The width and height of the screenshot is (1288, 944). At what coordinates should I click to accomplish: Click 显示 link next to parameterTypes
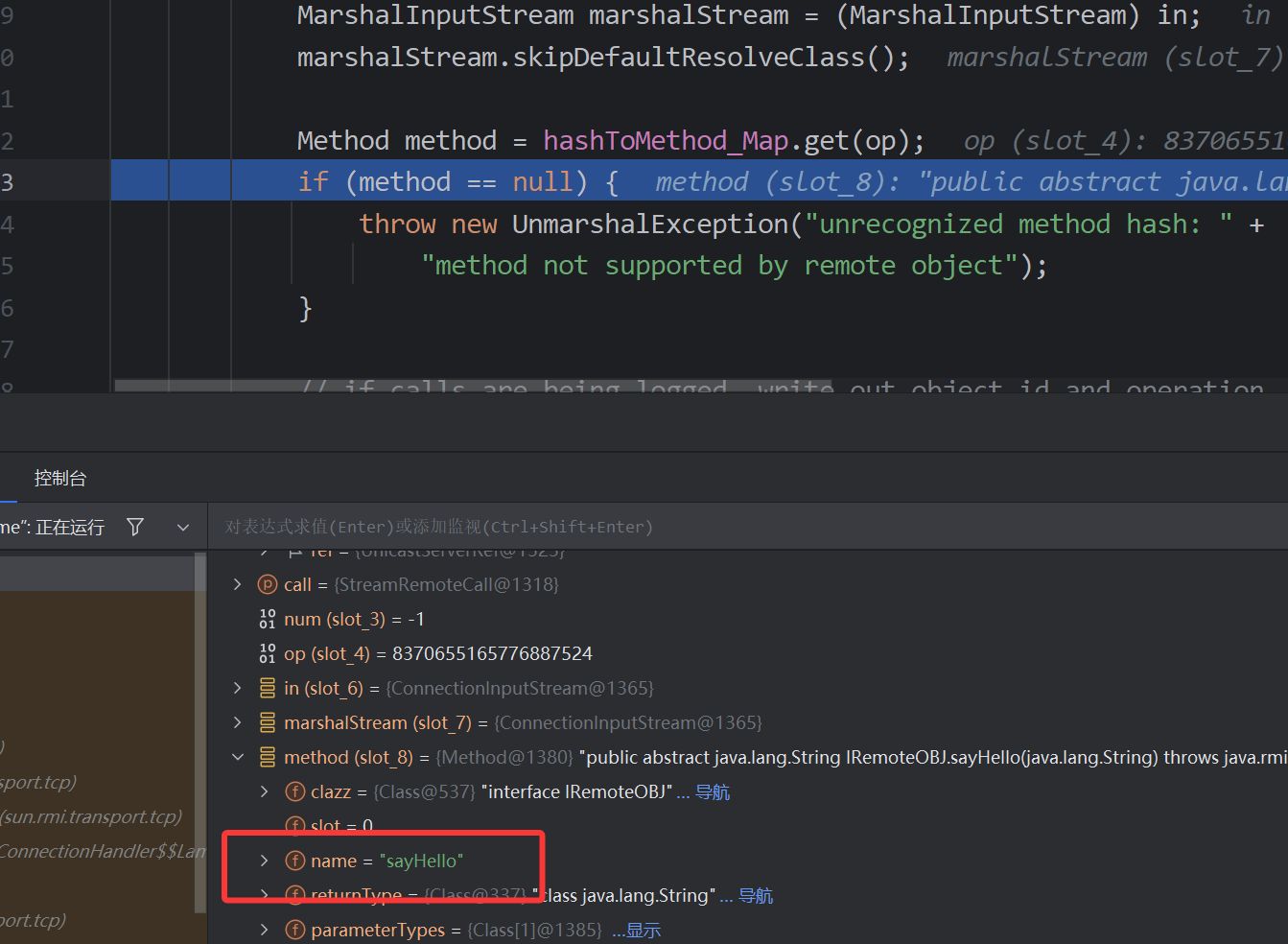pyautogui.click(x=643, y=930)
